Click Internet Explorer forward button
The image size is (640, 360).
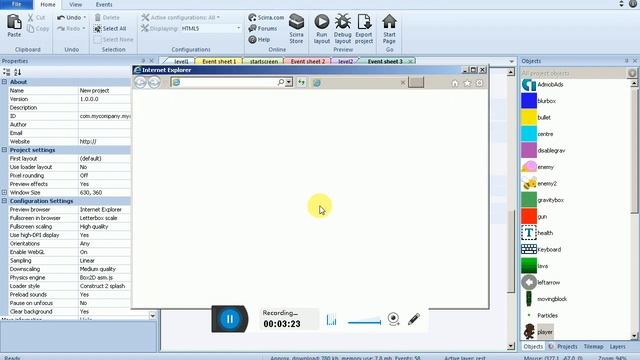pyautogui.click(x=154, y=82)
